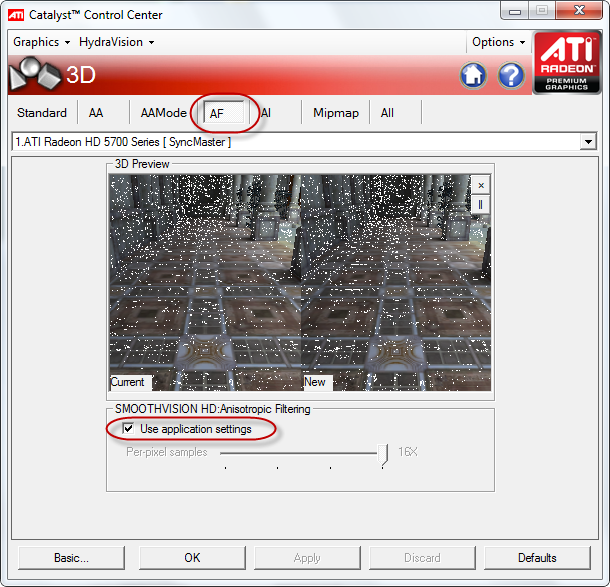Click the Per-pixel samples slider handle
Viewport: 610px width, 587px height.
(383, 454)
